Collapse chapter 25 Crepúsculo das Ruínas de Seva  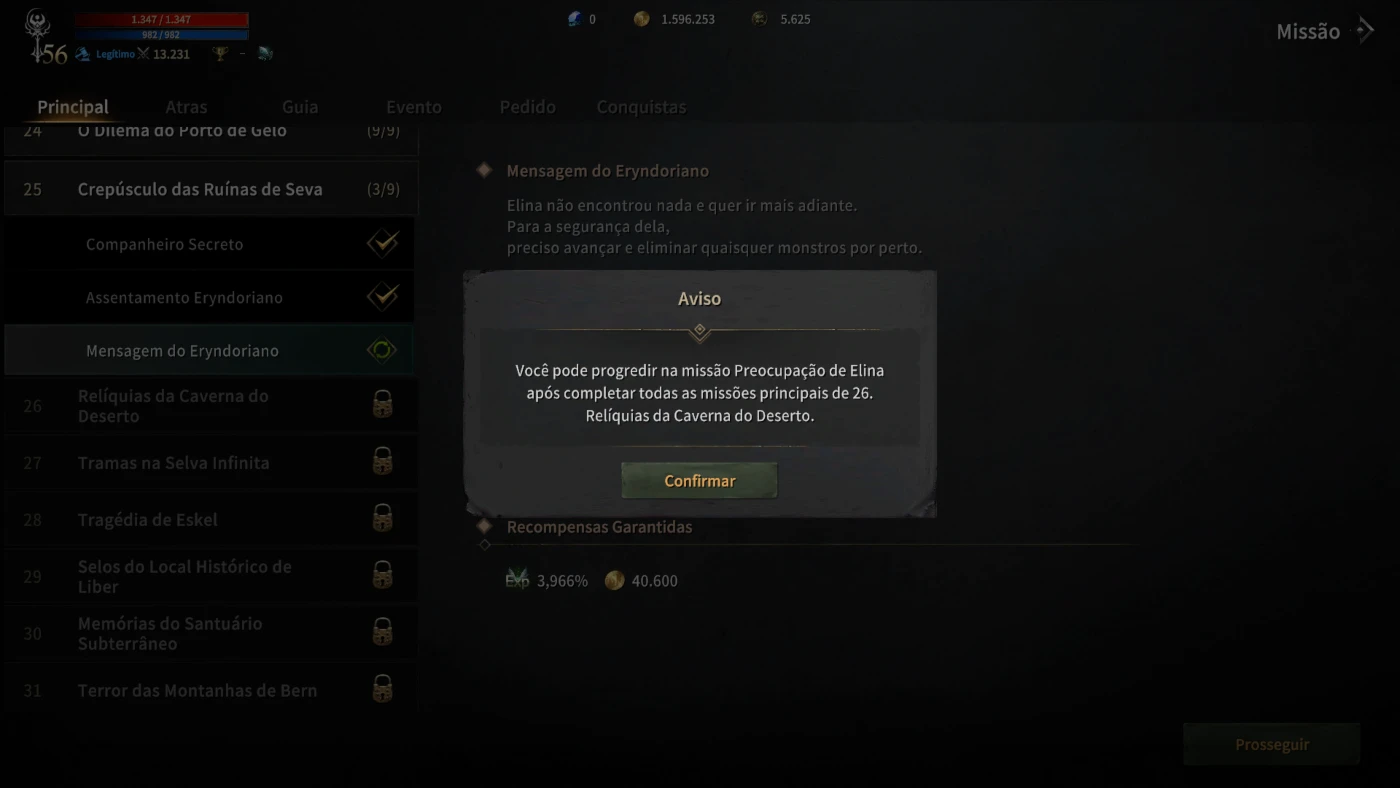click(211, 189)
